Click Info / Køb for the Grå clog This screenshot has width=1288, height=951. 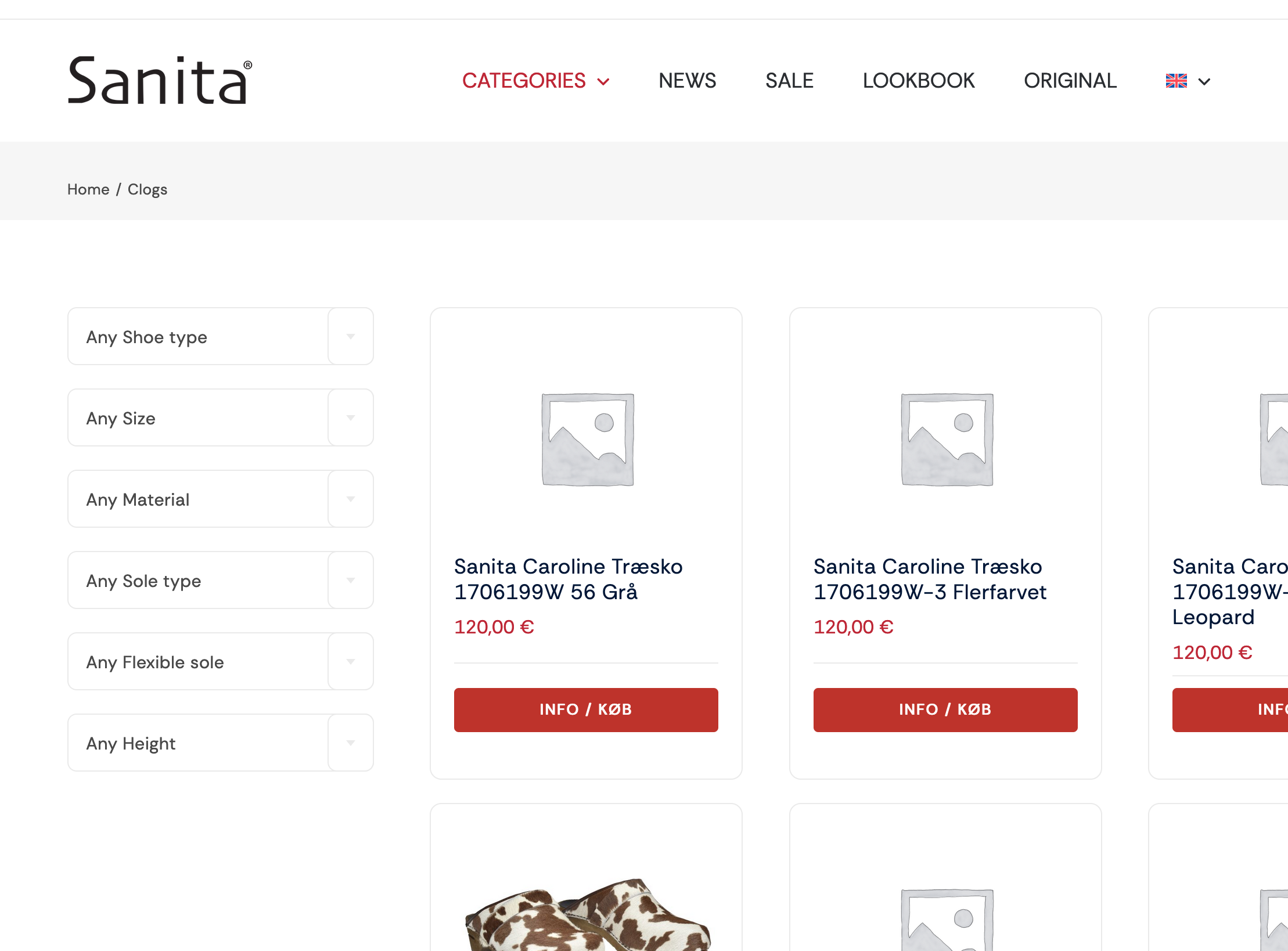tap(585, 709)
